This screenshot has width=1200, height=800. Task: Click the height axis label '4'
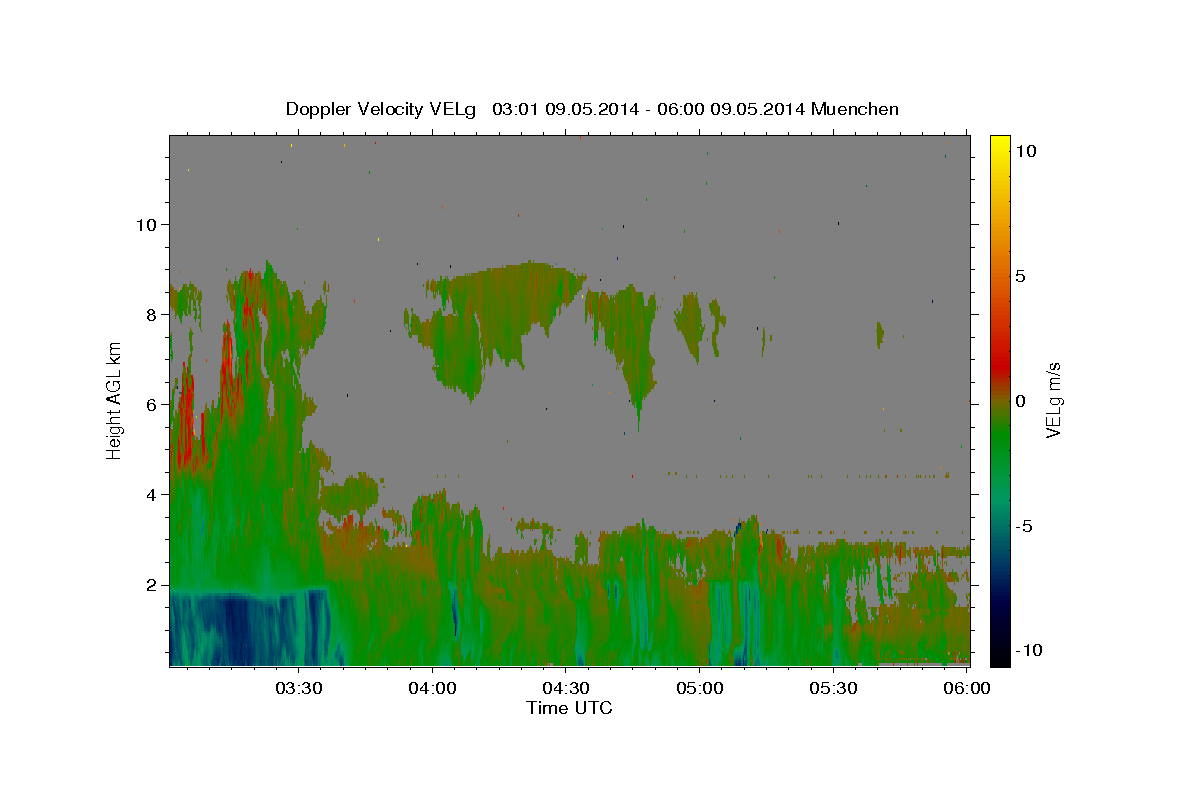152,494
